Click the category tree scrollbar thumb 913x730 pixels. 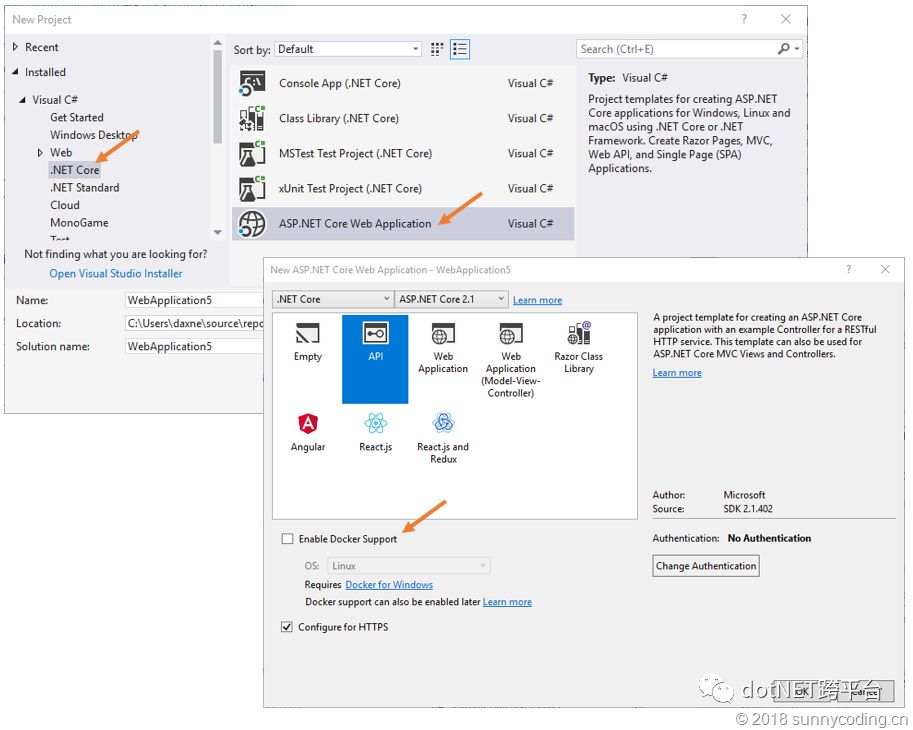pos(217,97)
